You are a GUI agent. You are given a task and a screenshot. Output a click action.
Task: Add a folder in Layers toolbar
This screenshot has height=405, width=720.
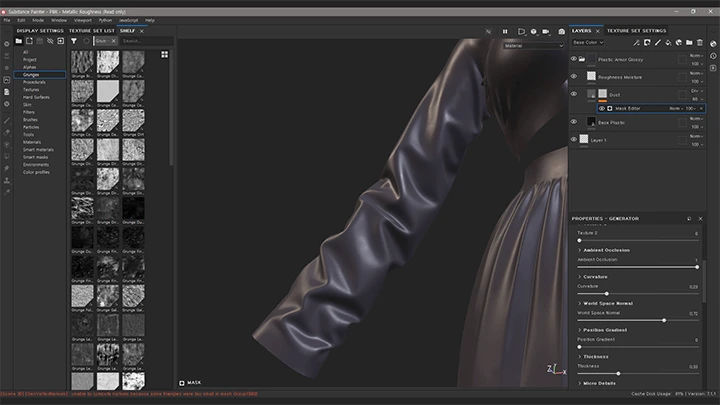coord(689,43)
